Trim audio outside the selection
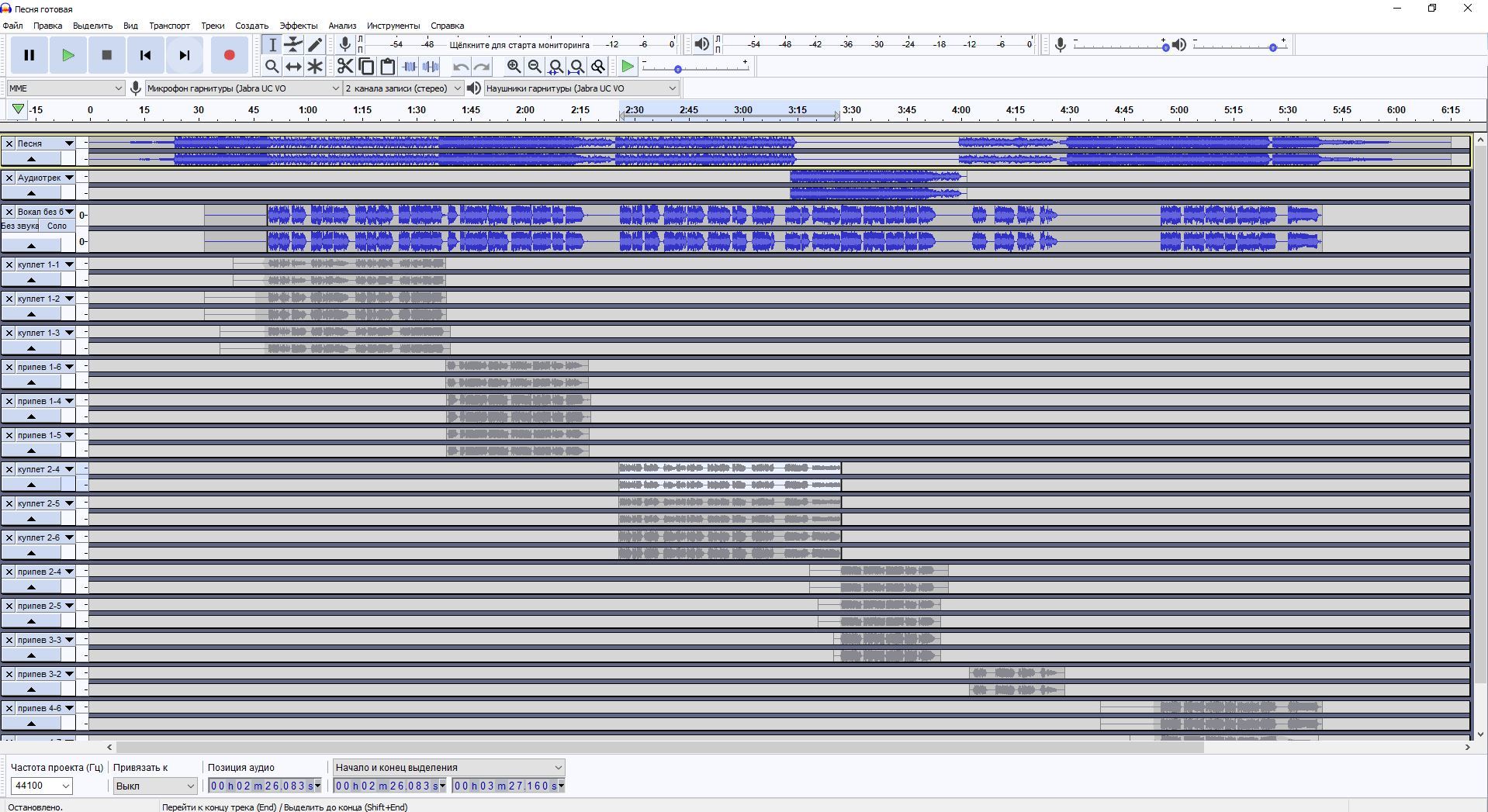 409,66
